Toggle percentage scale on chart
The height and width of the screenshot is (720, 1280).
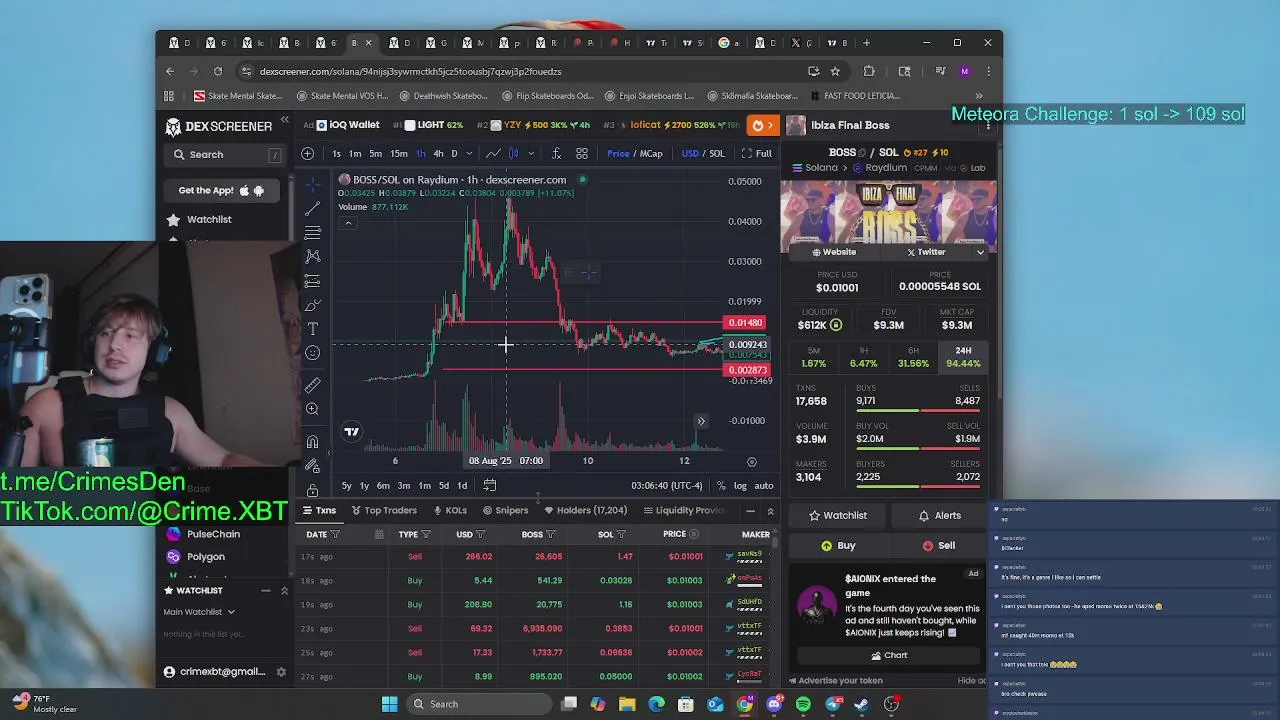(721, 485)
